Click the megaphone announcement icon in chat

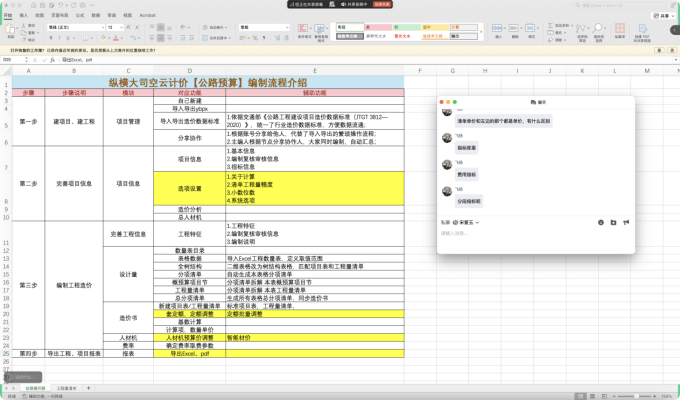(x=626, y=221)
